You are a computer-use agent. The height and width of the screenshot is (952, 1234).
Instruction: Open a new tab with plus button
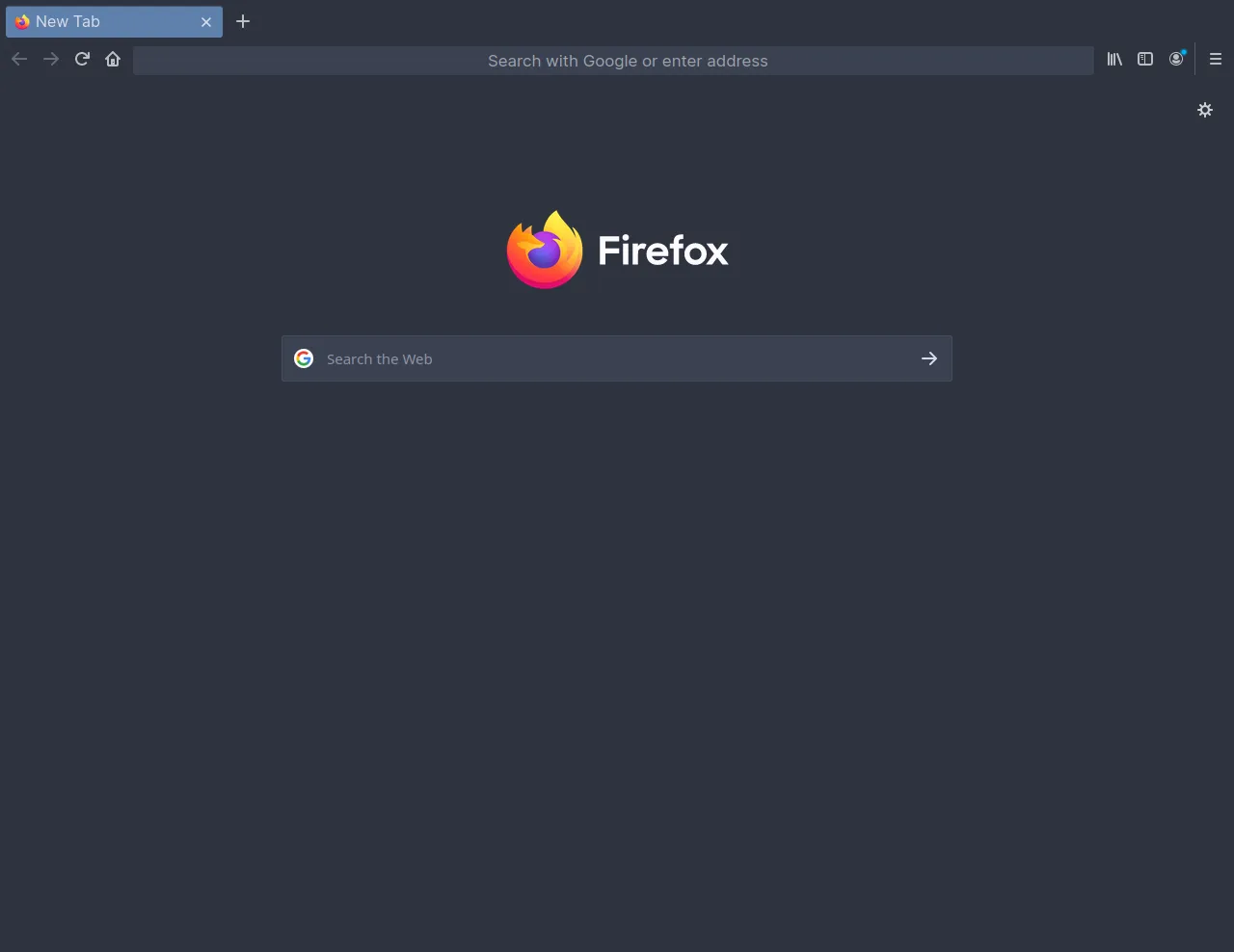[243, 21]
